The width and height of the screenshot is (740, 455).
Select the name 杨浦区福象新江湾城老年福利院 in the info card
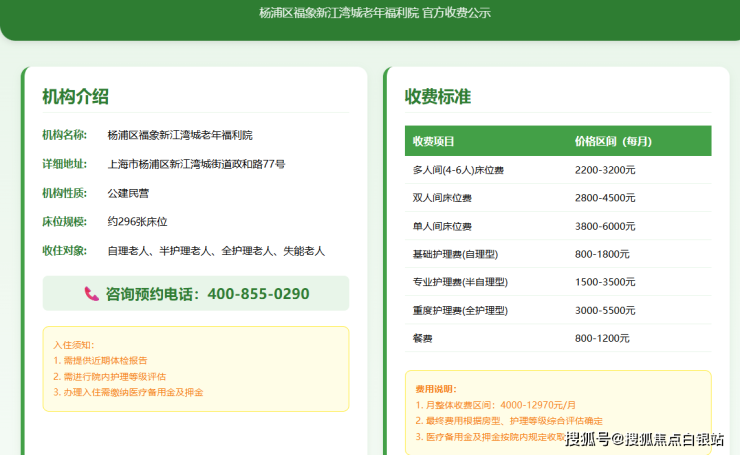tap(180, 135)
